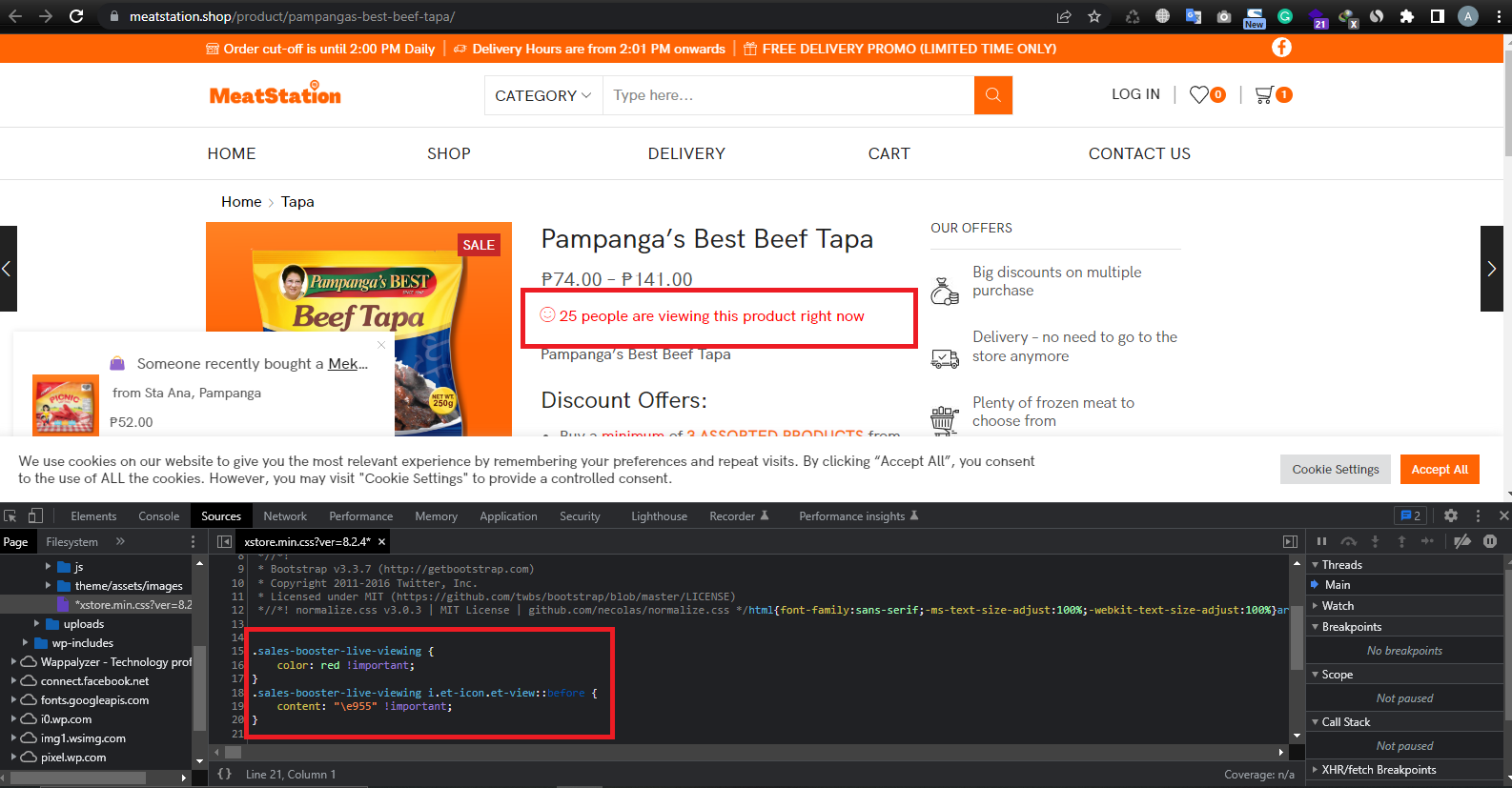Select the Main thread entry
This screenshot has width=1512, height=788.
pyautogui.click(x=1338, y=584)
